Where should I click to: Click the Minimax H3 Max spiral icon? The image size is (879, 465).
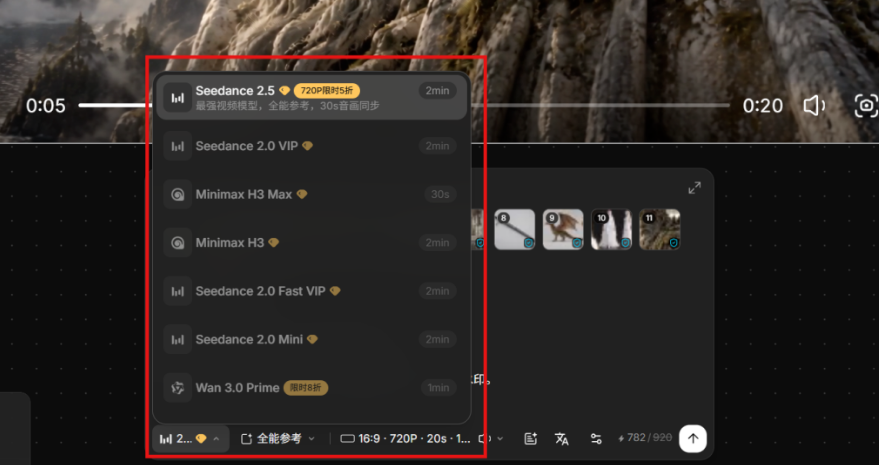point(178,195)
